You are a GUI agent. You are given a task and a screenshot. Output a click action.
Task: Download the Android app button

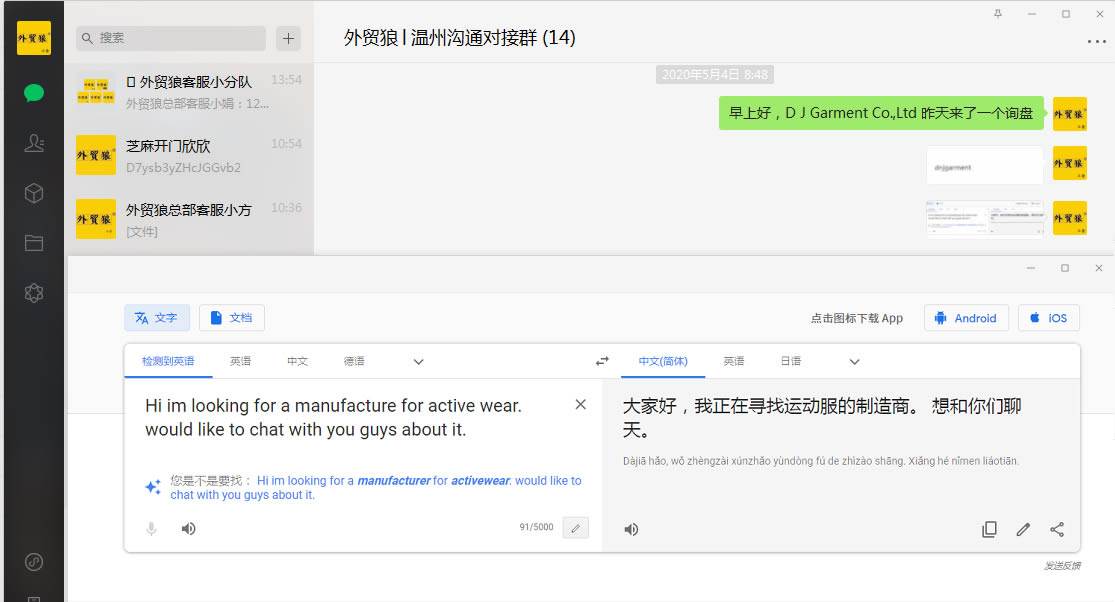click(x=966, y=318)
